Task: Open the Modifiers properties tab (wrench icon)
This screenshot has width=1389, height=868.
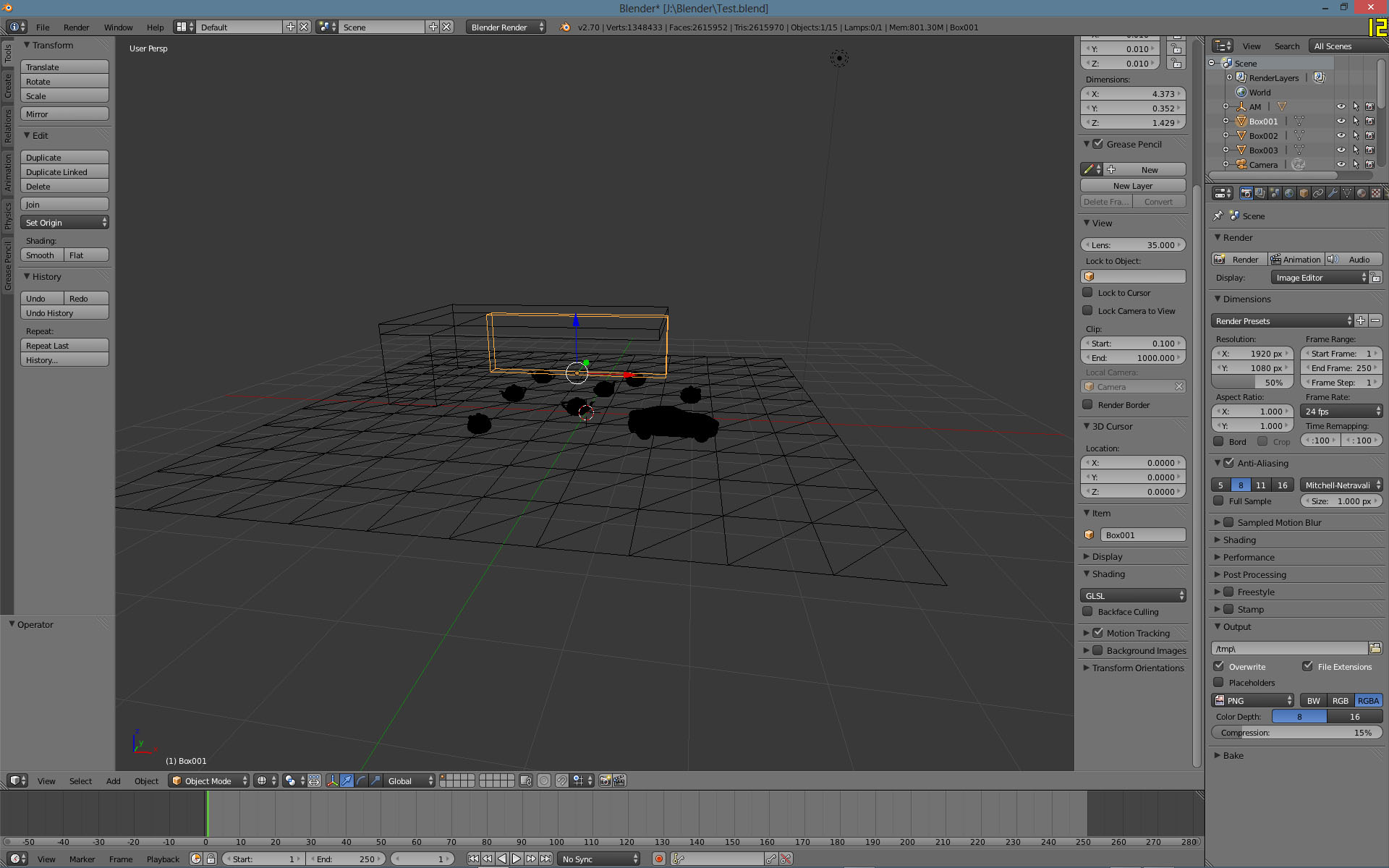Action: point(1333,193)
